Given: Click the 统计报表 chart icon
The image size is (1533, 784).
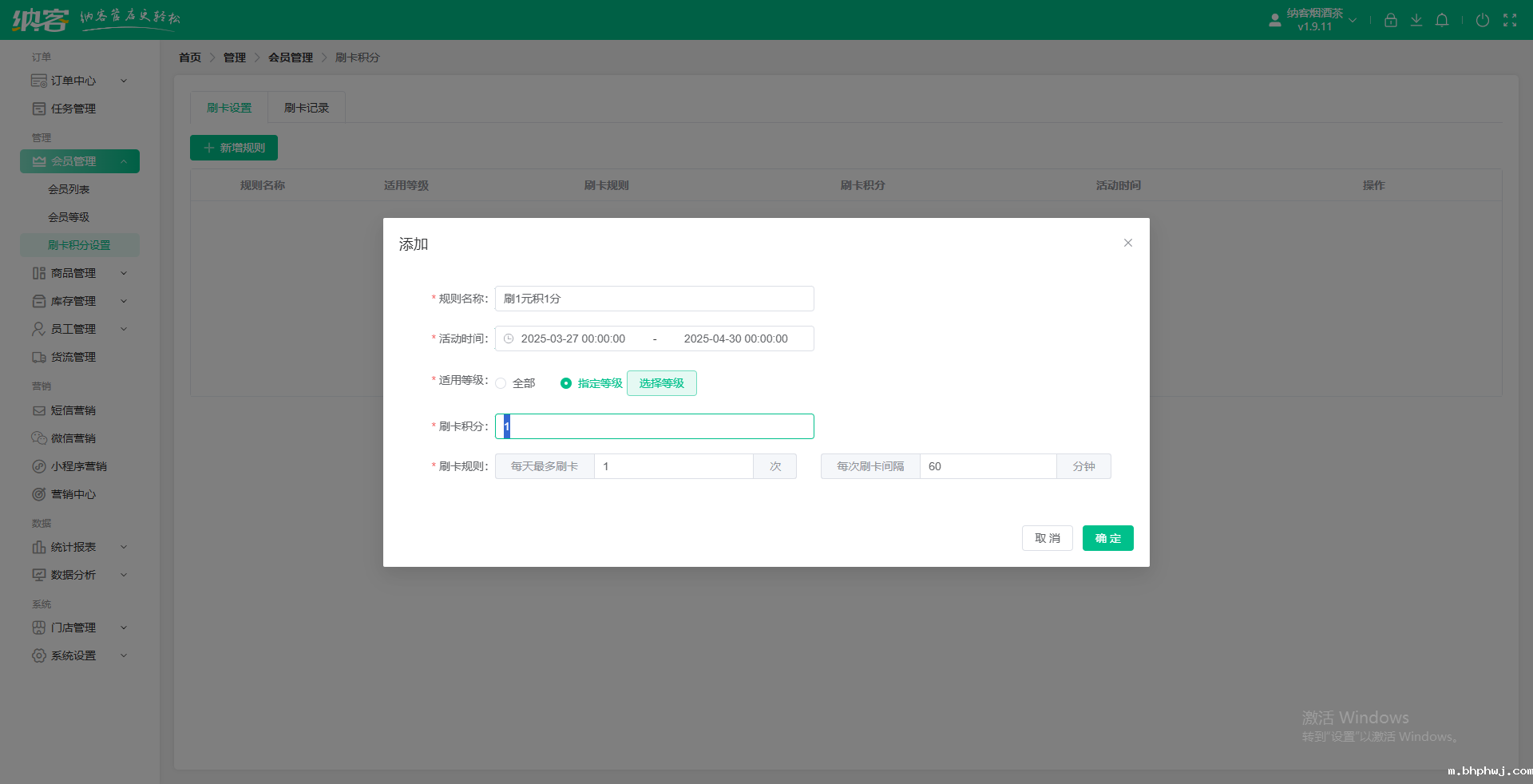Looking at the screenshot, I should click(x=38, y=547).
